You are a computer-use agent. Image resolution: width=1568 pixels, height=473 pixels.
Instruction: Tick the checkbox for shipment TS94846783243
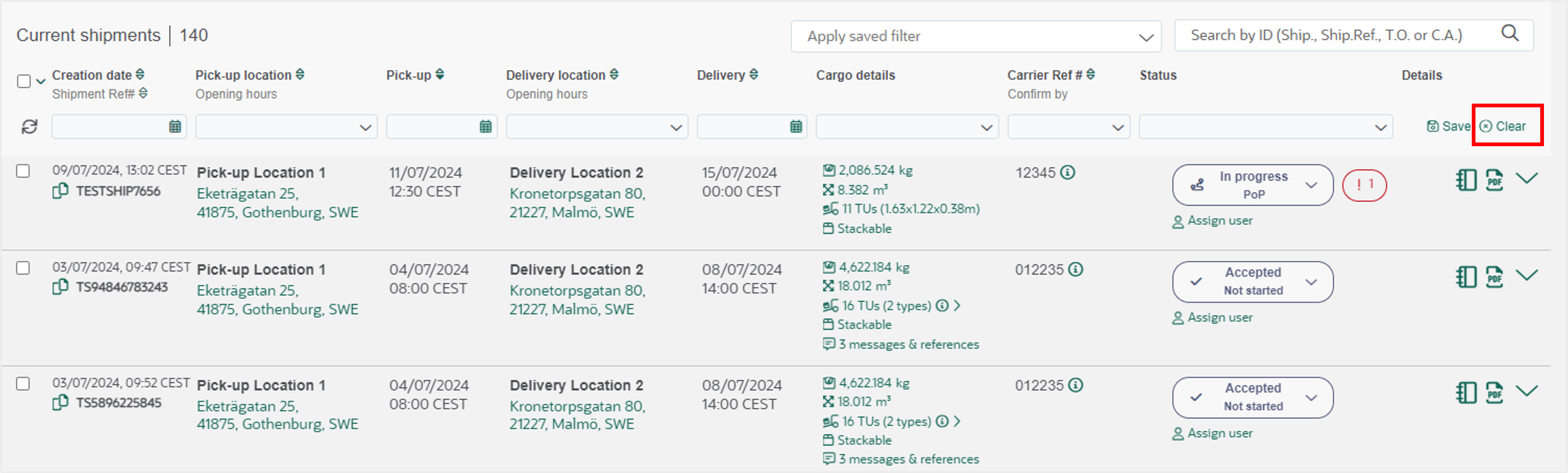tap(23, 268)
